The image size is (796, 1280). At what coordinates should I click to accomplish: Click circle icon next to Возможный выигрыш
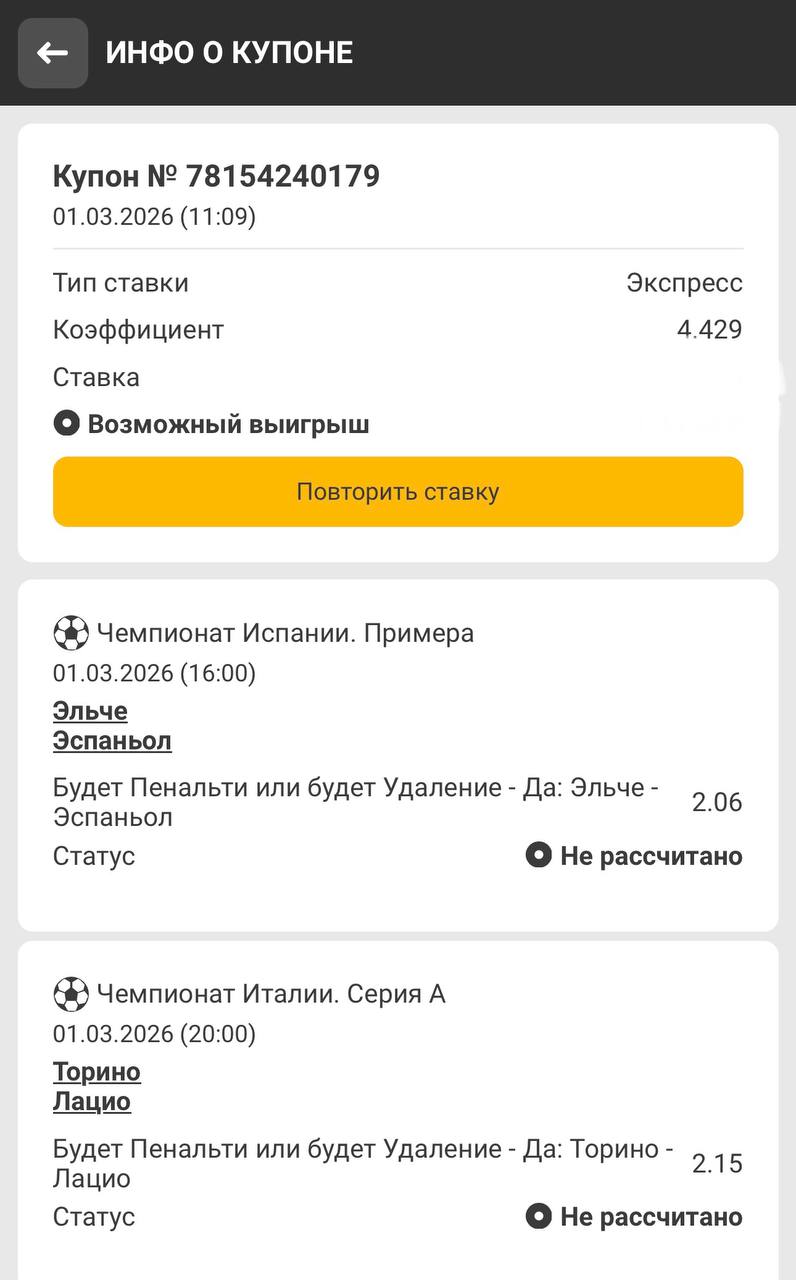(66, 424)
